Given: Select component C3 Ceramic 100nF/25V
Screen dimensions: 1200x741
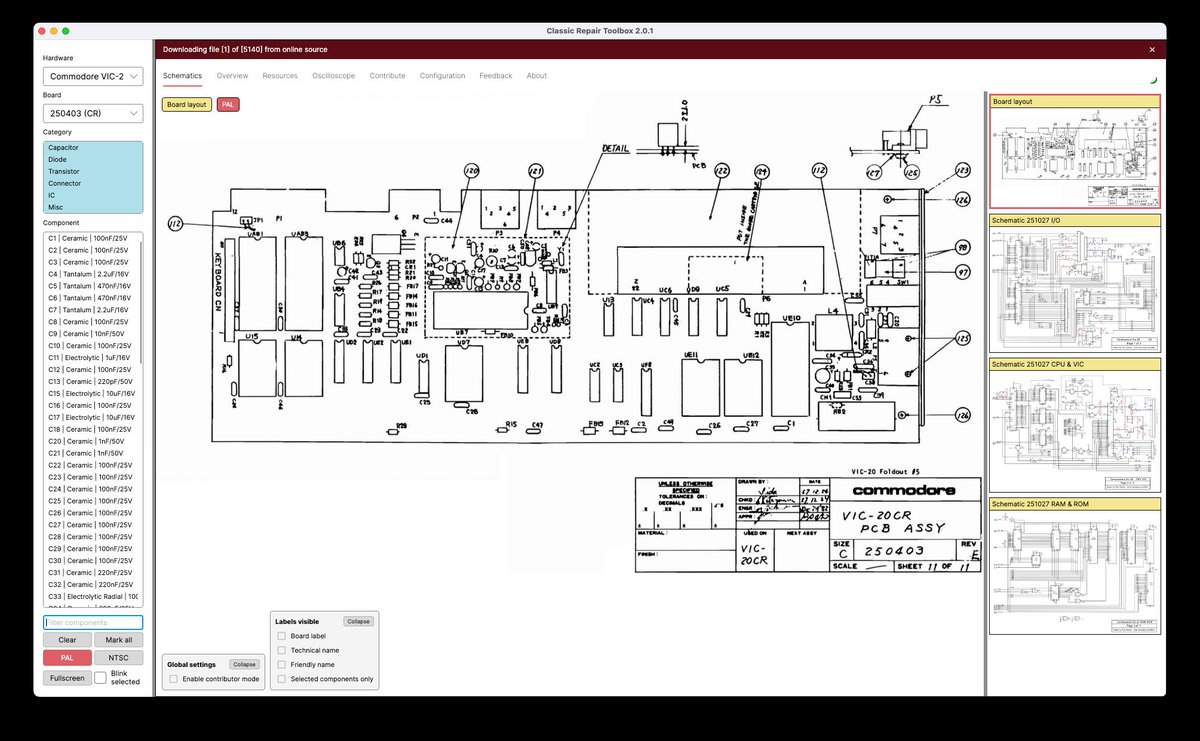Looking at the screenshot, I should (91, 262).
